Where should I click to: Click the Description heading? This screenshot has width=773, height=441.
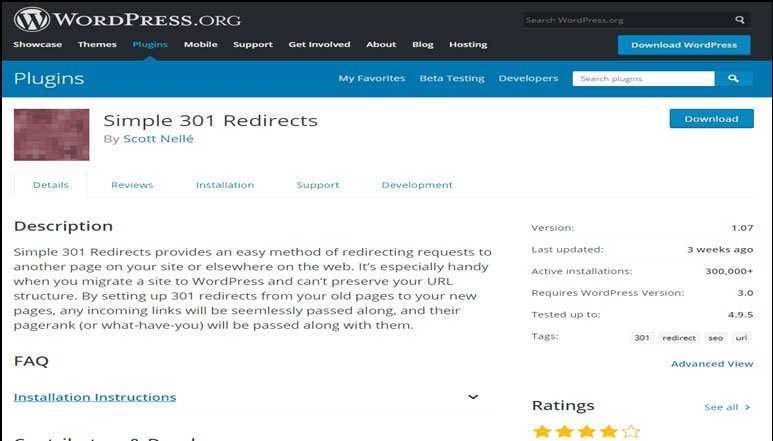(63, 226)
